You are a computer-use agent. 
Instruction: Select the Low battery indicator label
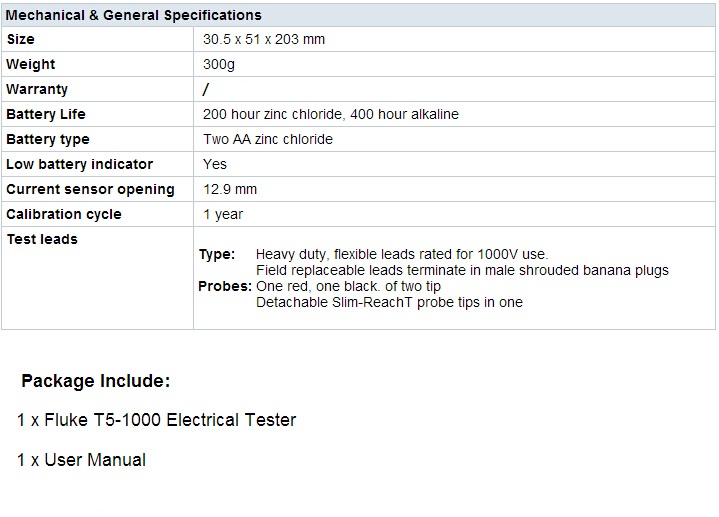click(x=80, y=164)
